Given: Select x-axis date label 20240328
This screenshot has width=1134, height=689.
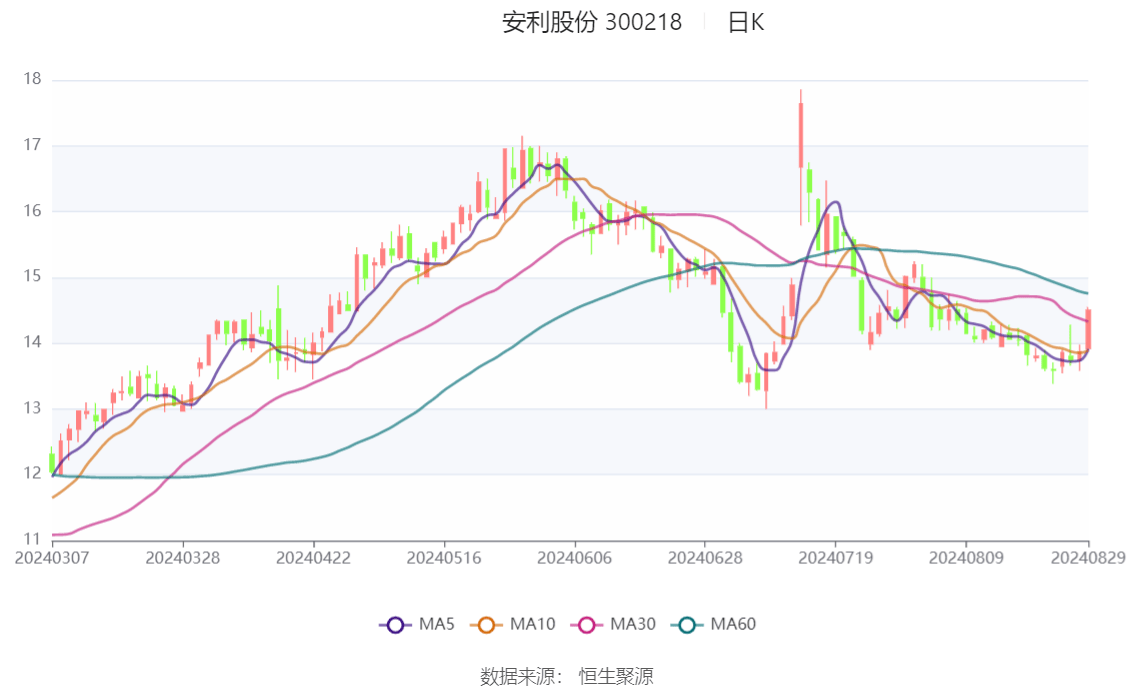Looking at the screenshot, I should tap(183, 558).
